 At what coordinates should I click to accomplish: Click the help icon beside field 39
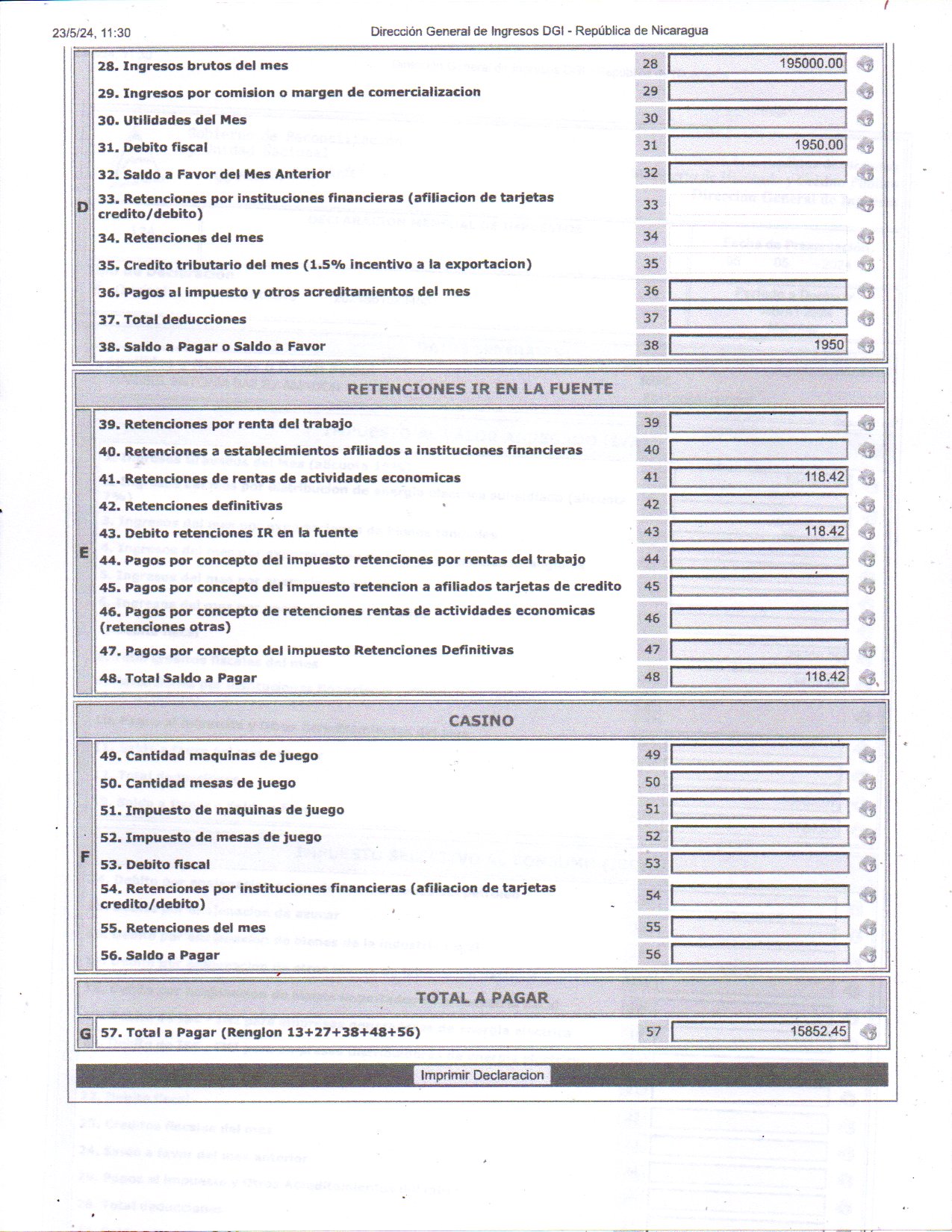tap(866, 423)
